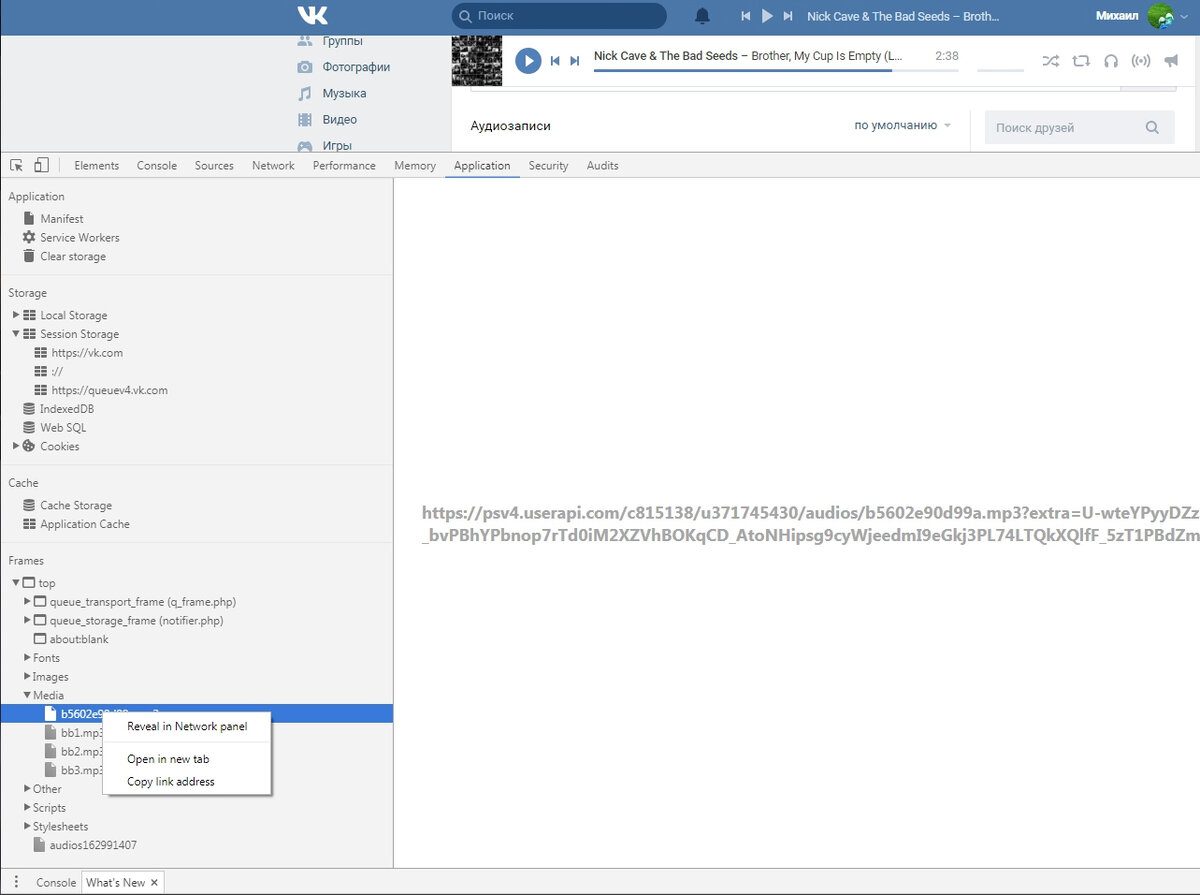Image resolution: width=1200 pixels, height=895 pixels.
Task: Open the по умолчанию sort dropdown
Action: point(903,126)
